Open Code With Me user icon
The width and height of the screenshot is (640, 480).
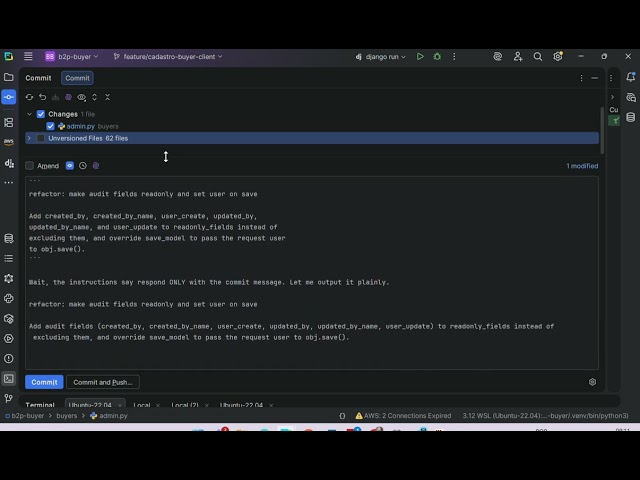pyautogui.click(x=518, y=56)
